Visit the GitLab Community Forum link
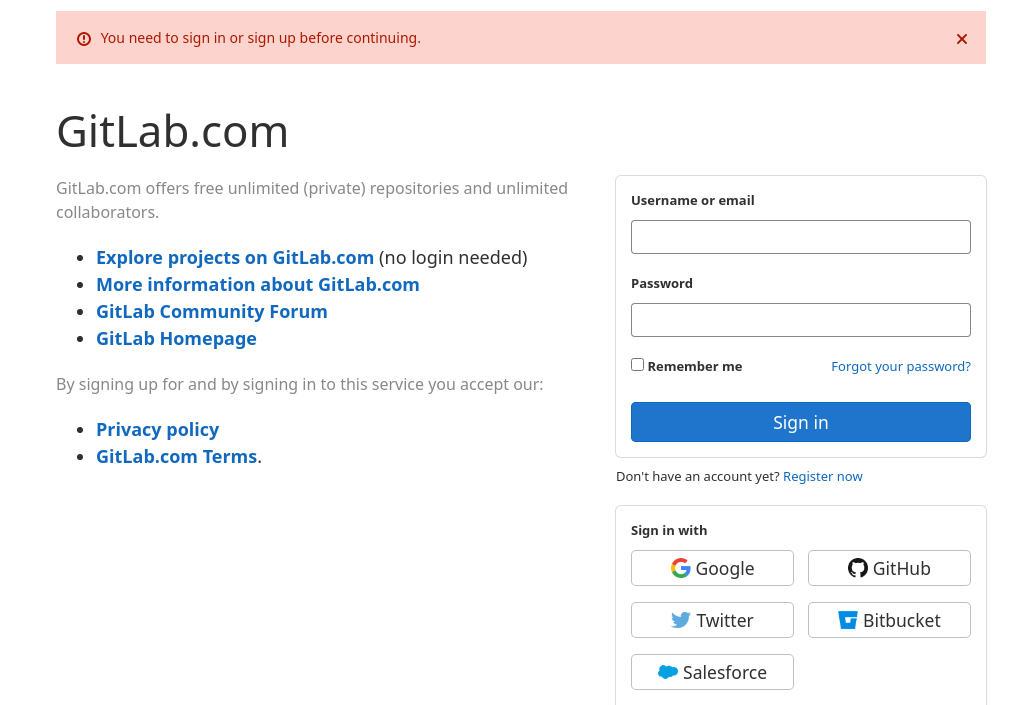This screenshot has width=1024, height=705. pos(212,311)
